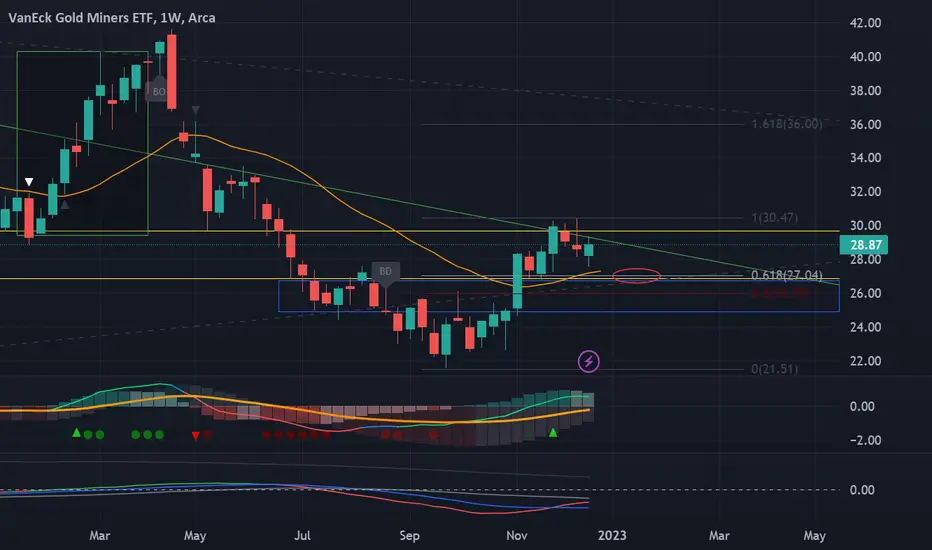Click the green up-triangle under the November histogram
932x550 pixels.
point(553,433)
